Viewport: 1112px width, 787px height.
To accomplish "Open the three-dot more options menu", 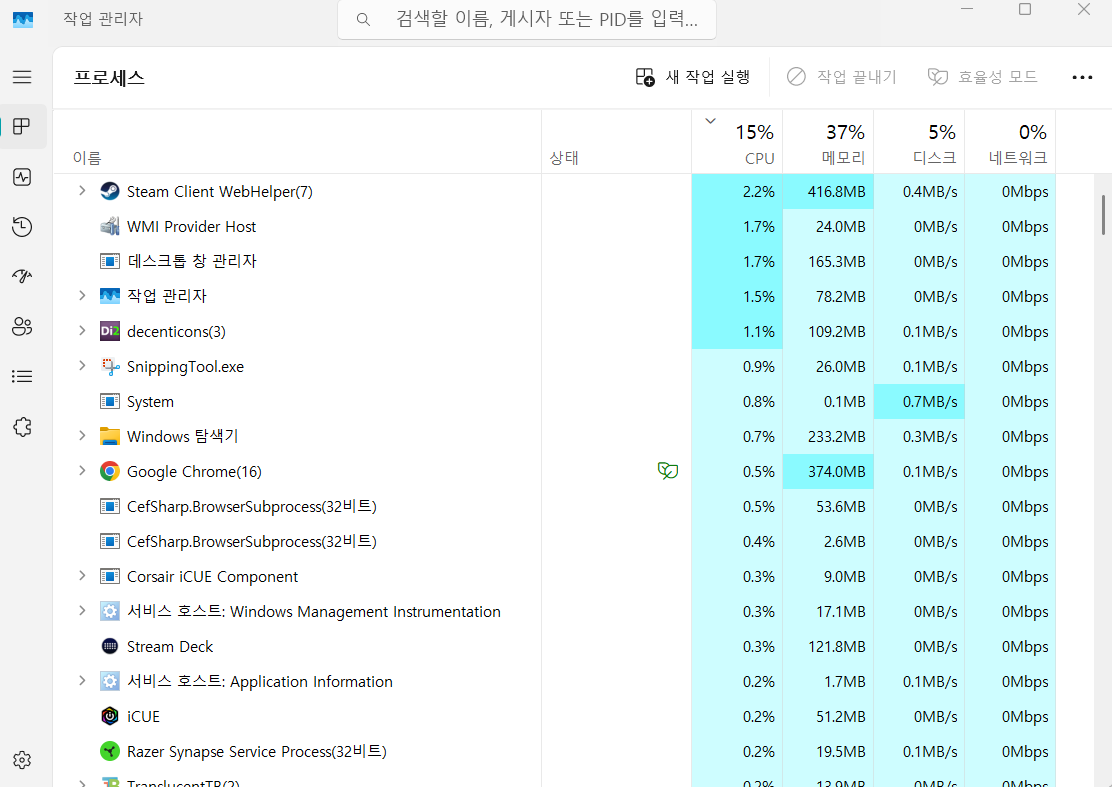I will click(x=1082, y=77).
